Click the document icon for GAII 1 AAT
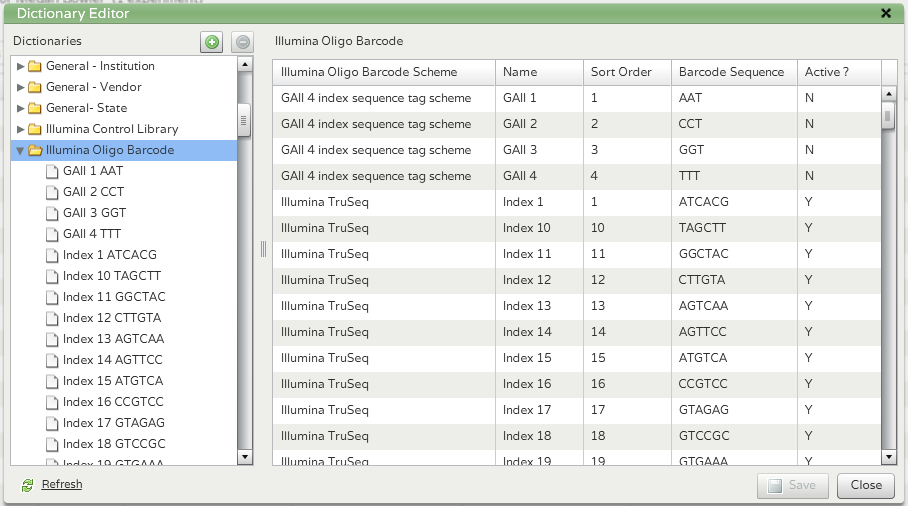 pos(52,171)
